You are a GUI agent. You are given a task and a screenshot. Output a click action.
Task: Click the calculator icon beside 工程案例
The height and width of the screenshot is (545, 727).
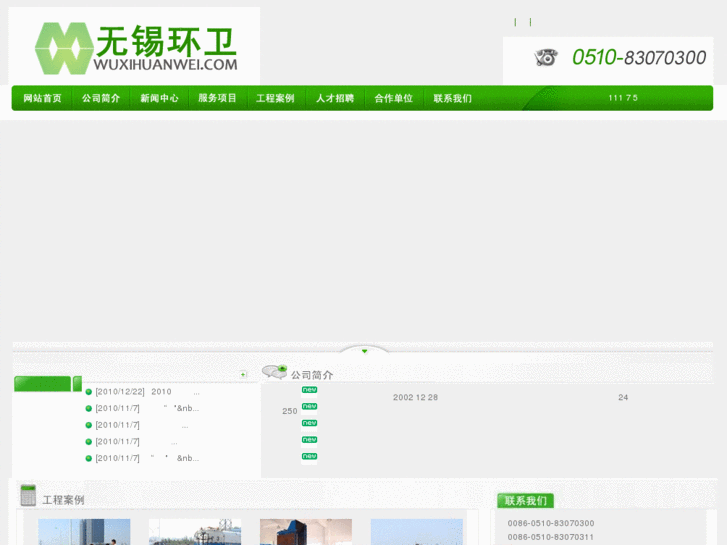(28, 495)
